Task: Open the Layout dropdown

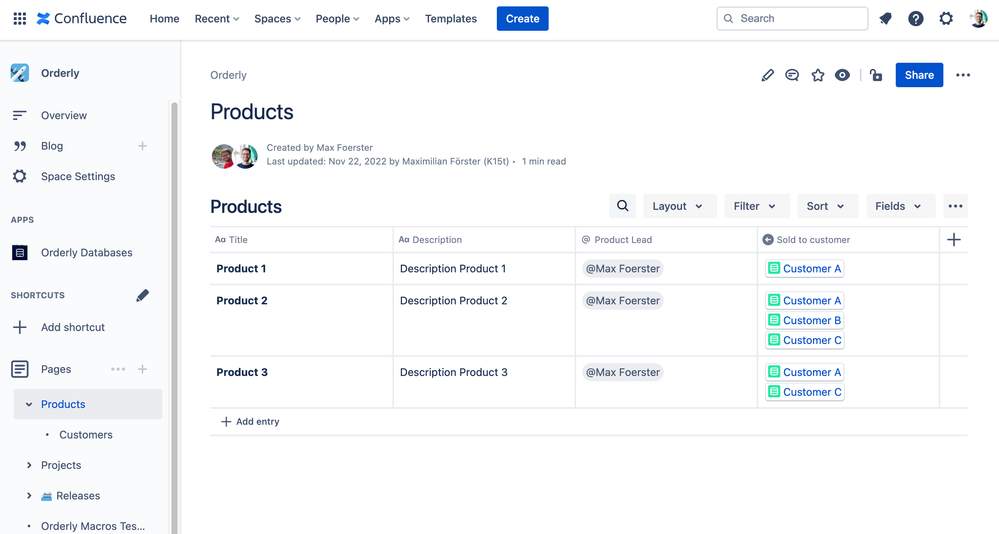Action: click(x=680, y=206)
